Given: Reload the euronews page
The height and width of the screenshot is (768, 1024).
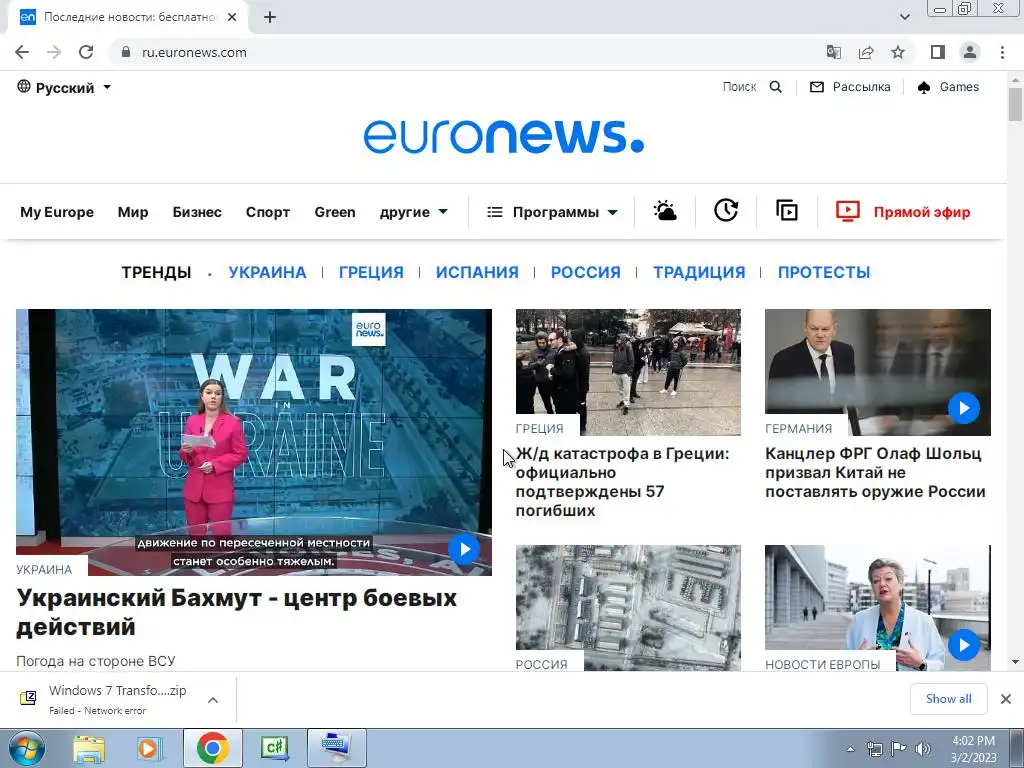Looking at the screenshot, I should [x=86, y=52].
